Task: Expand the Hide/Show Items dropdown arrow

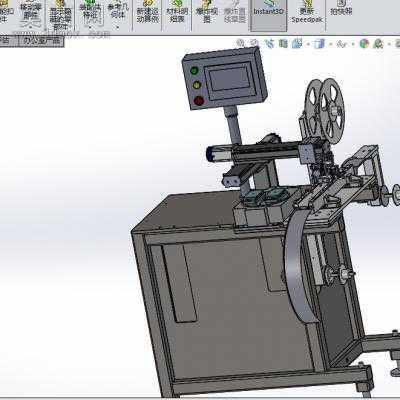Action: pos(352,44)
